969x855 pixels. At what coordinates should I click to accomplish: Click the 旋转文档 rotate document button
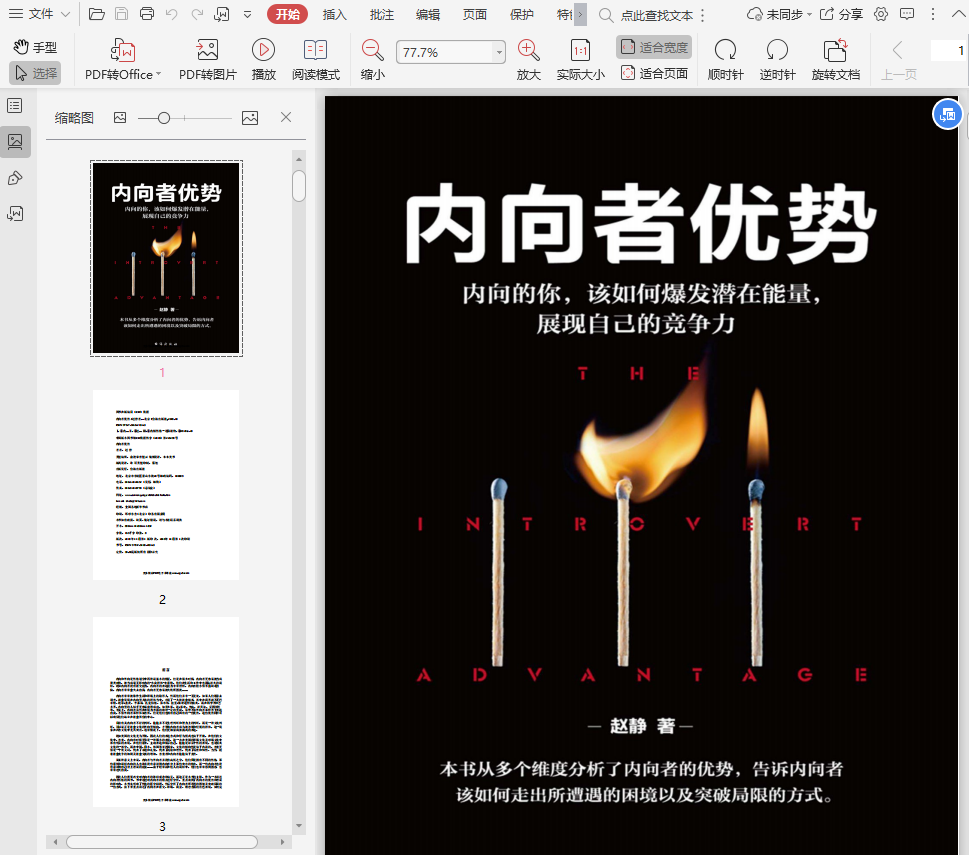[836, 59]
